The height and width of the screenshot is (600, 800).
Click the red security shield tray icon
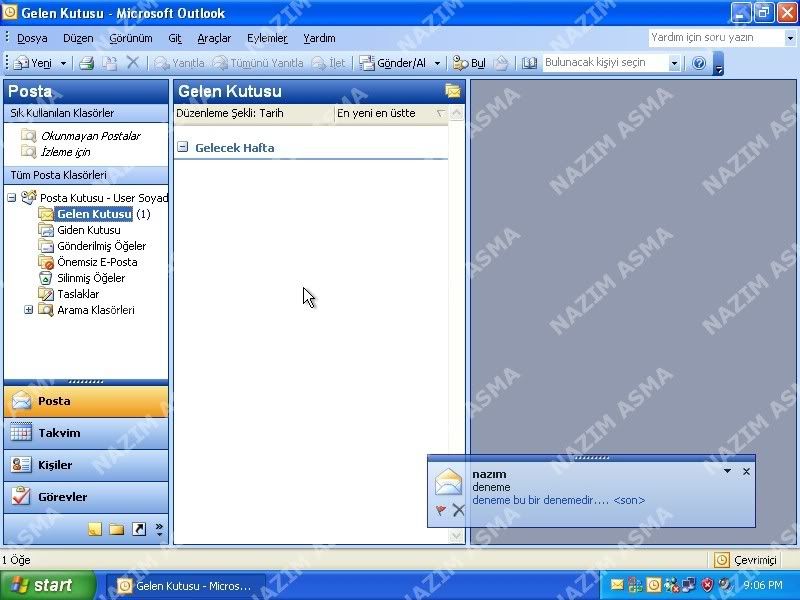pos(707,585)
